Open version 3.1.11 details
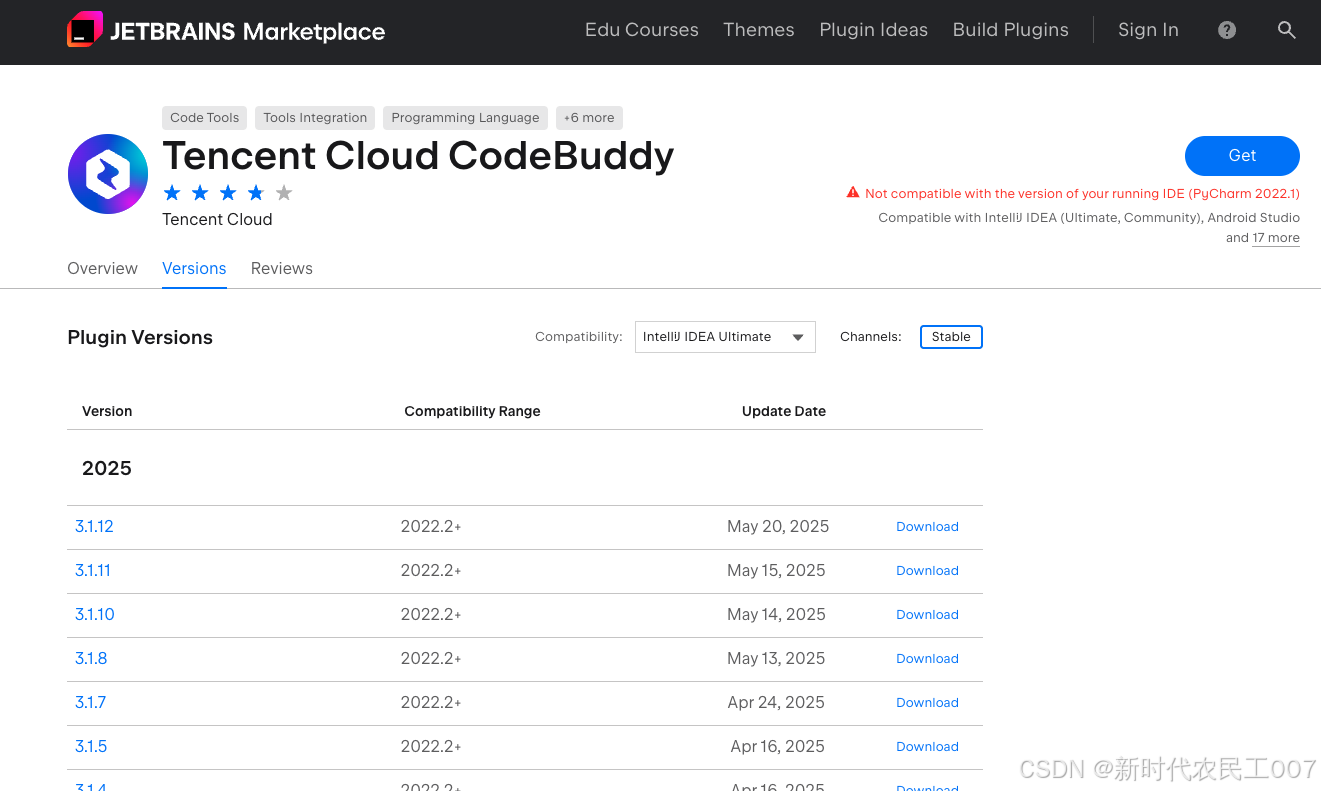Viewport: 1321px width, 791px height. tap(93, 570)
